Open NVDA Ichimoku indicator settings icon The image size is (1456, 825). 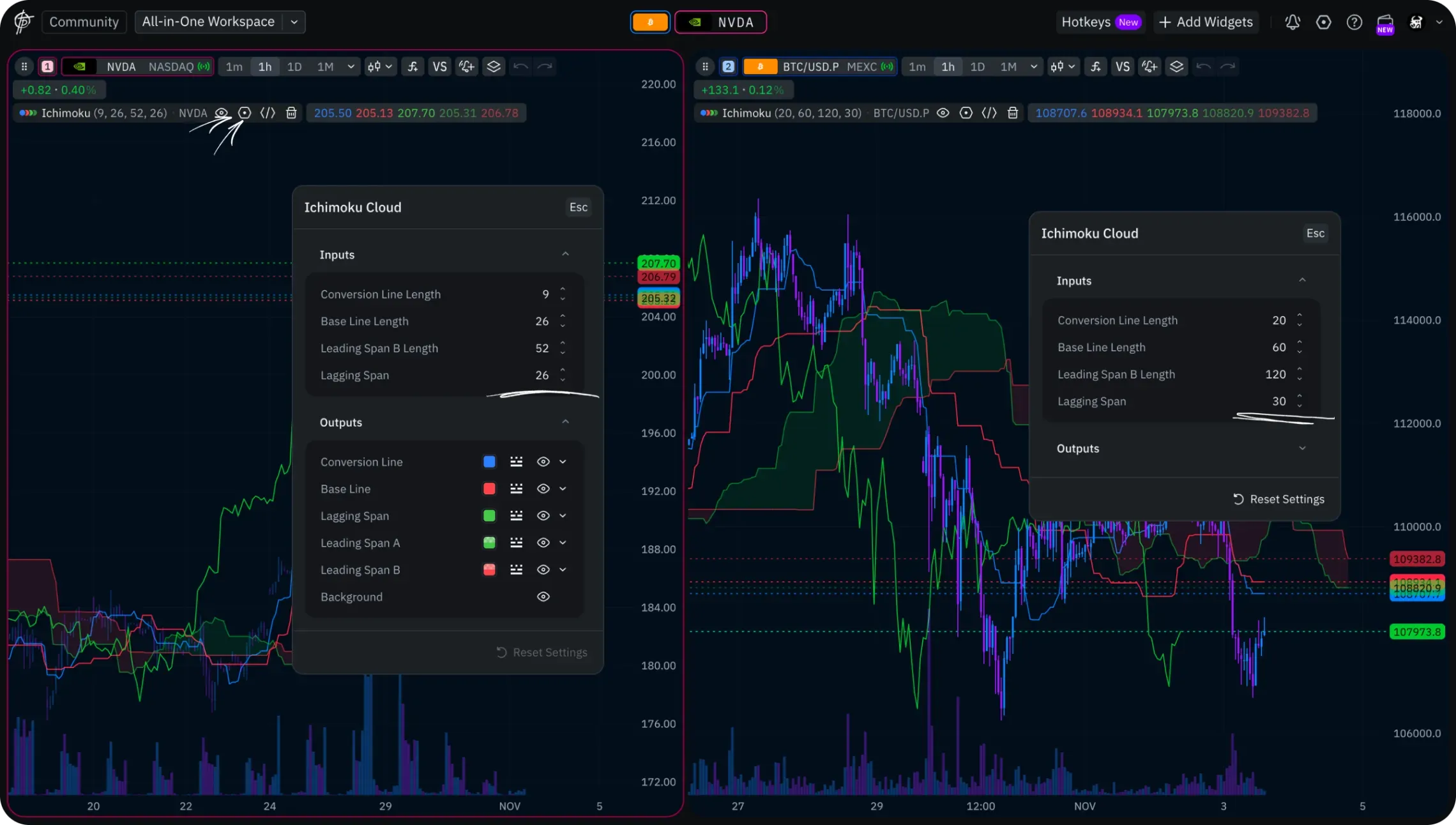click(x=245, y=113)
